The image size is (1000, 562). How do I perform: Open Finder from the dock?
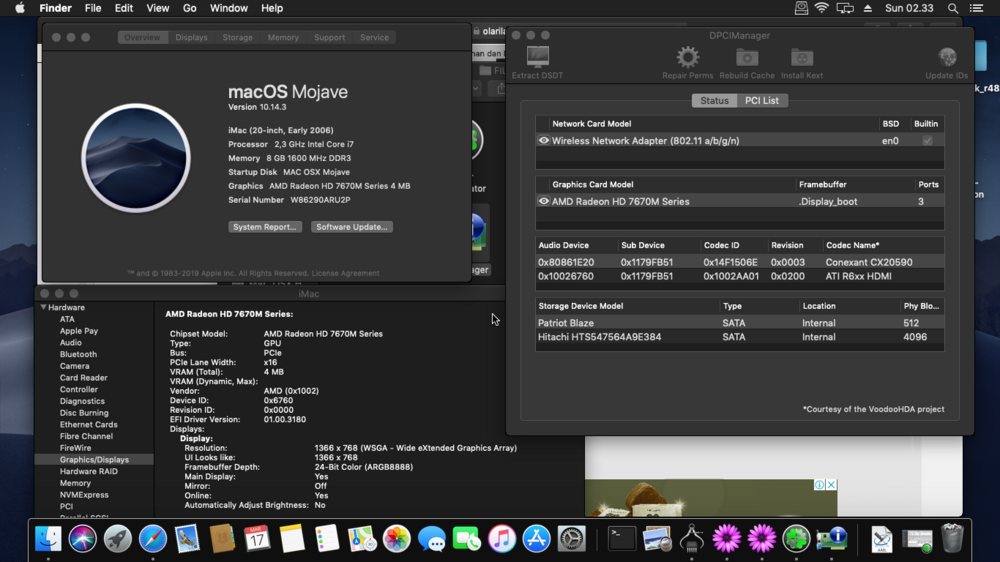(x=48, y=539)
